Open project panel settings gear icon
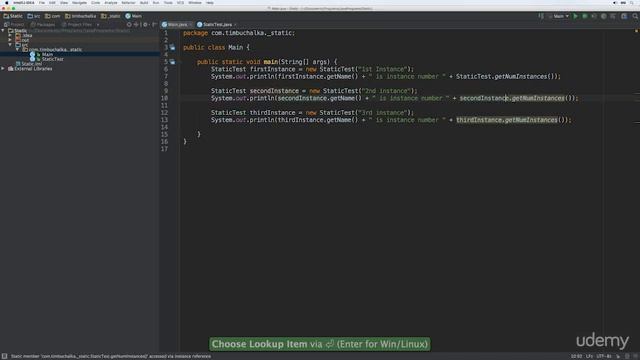 coord(145,24)
